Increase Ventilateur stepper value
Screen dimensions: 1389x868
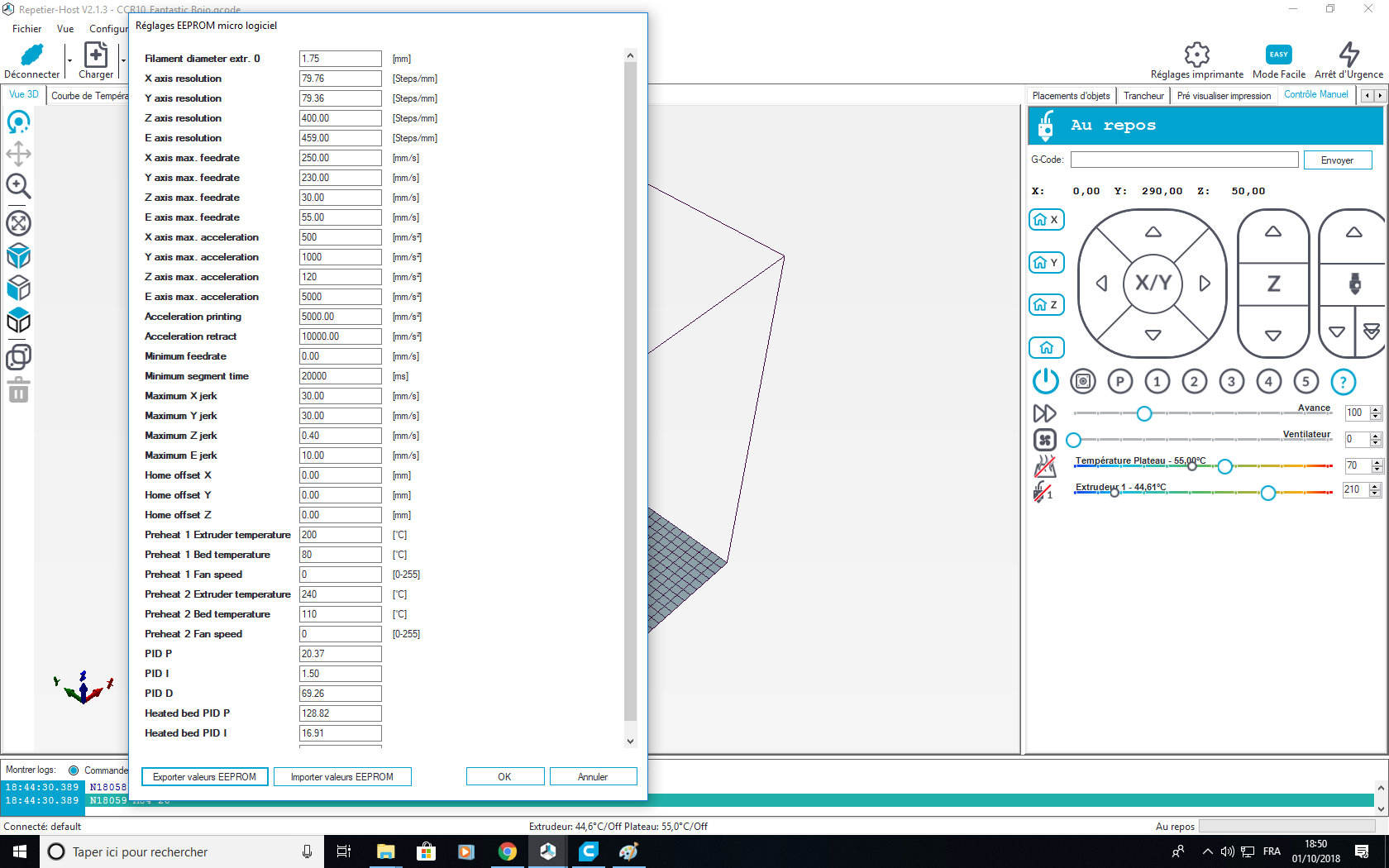[1376, 436]
